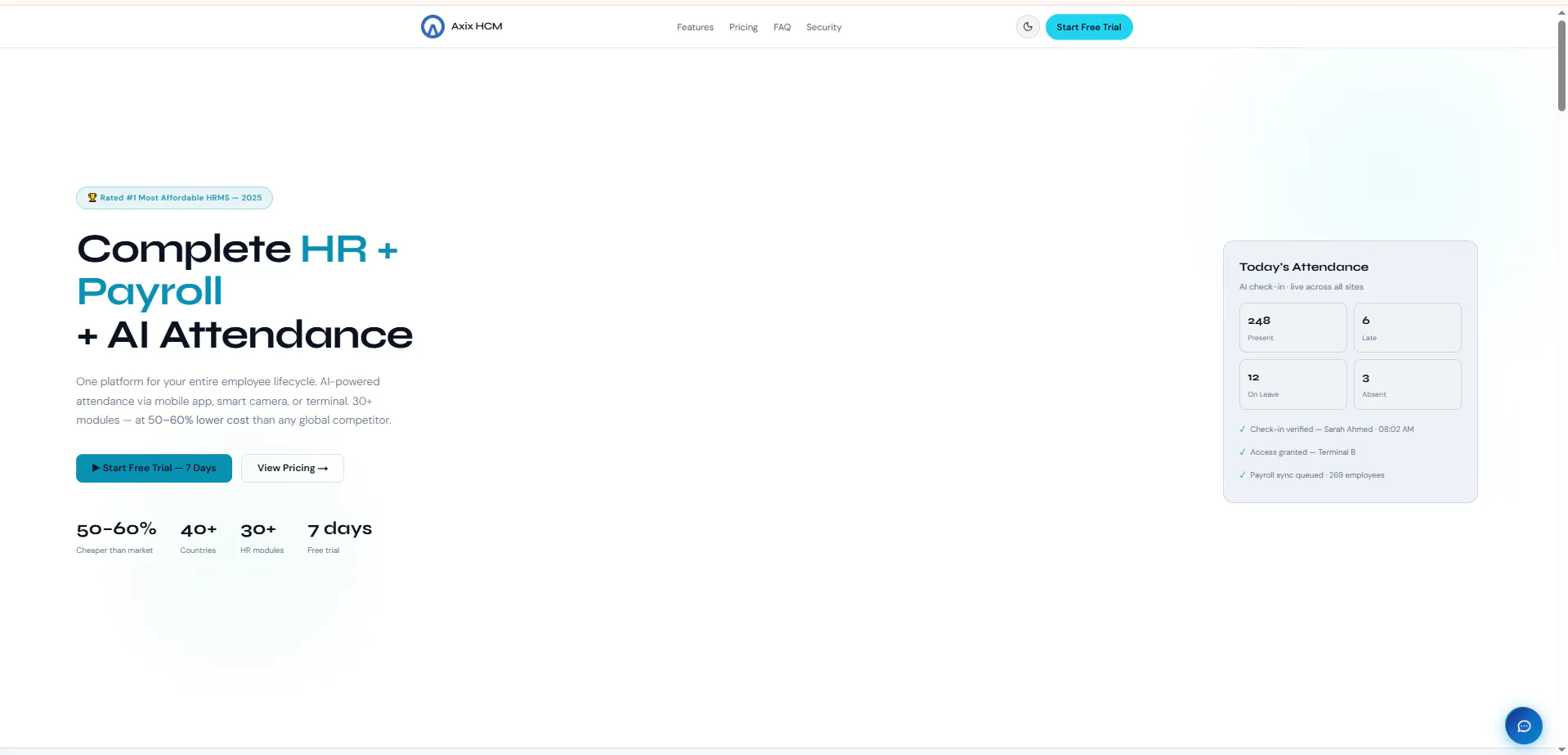Click the trophy icon in the rating badge
The image size is (1568, 755).
pyautogui.click(x=92, y=198)
